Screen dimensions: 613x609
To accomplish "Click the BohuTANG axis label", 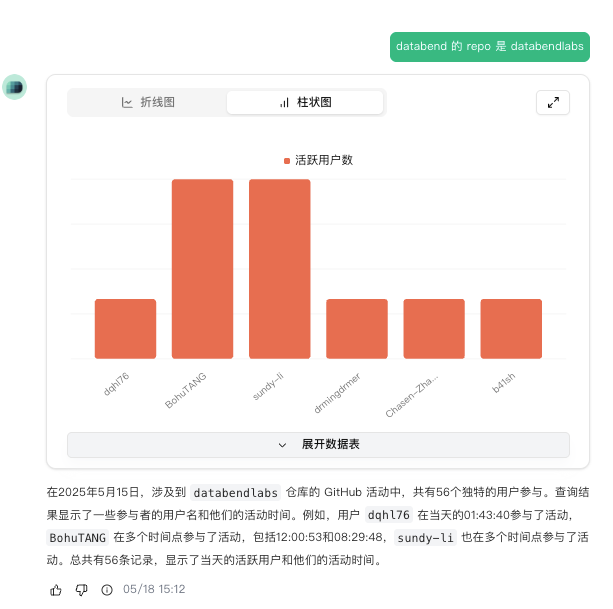I will pyautogui.click(x=185, y=390).
